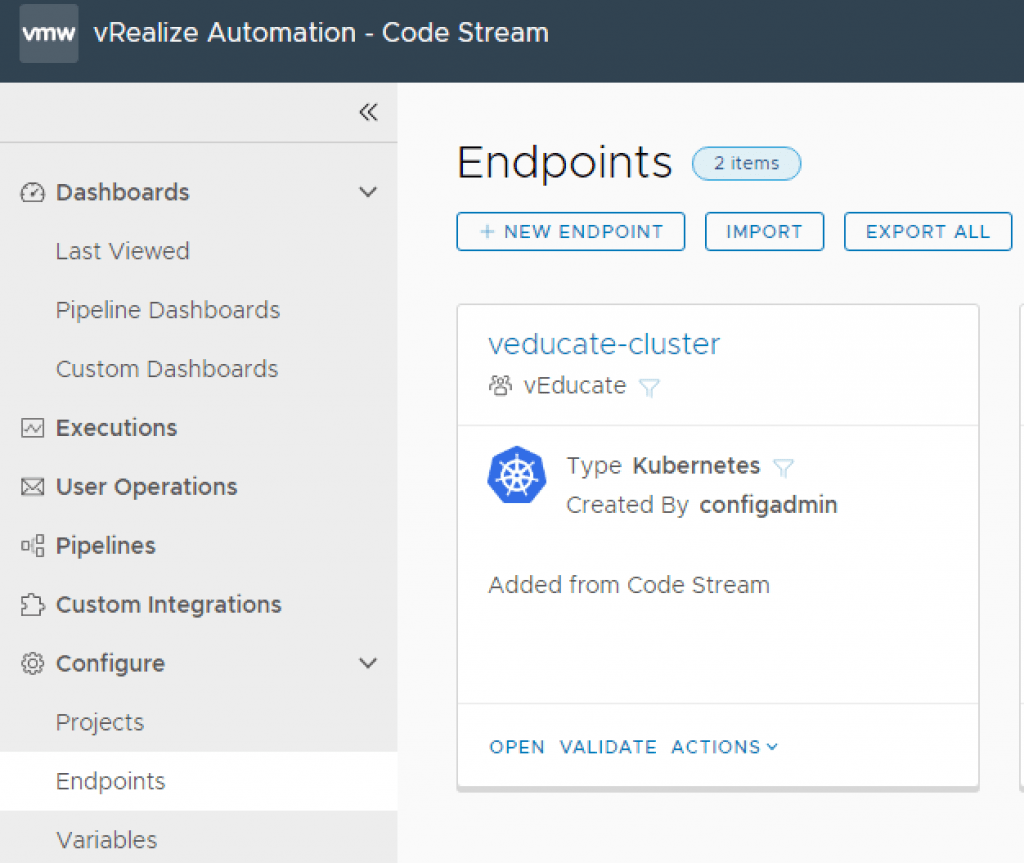Click the Pipelines icon
The width and height of the screenshot is (1024, 863).
[x=32, y=546]
